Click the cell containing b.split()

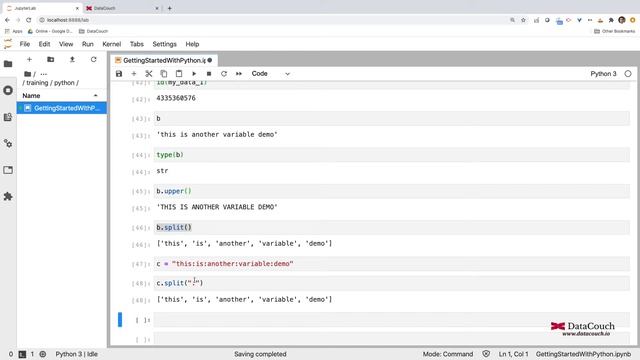tap(391, 227)
